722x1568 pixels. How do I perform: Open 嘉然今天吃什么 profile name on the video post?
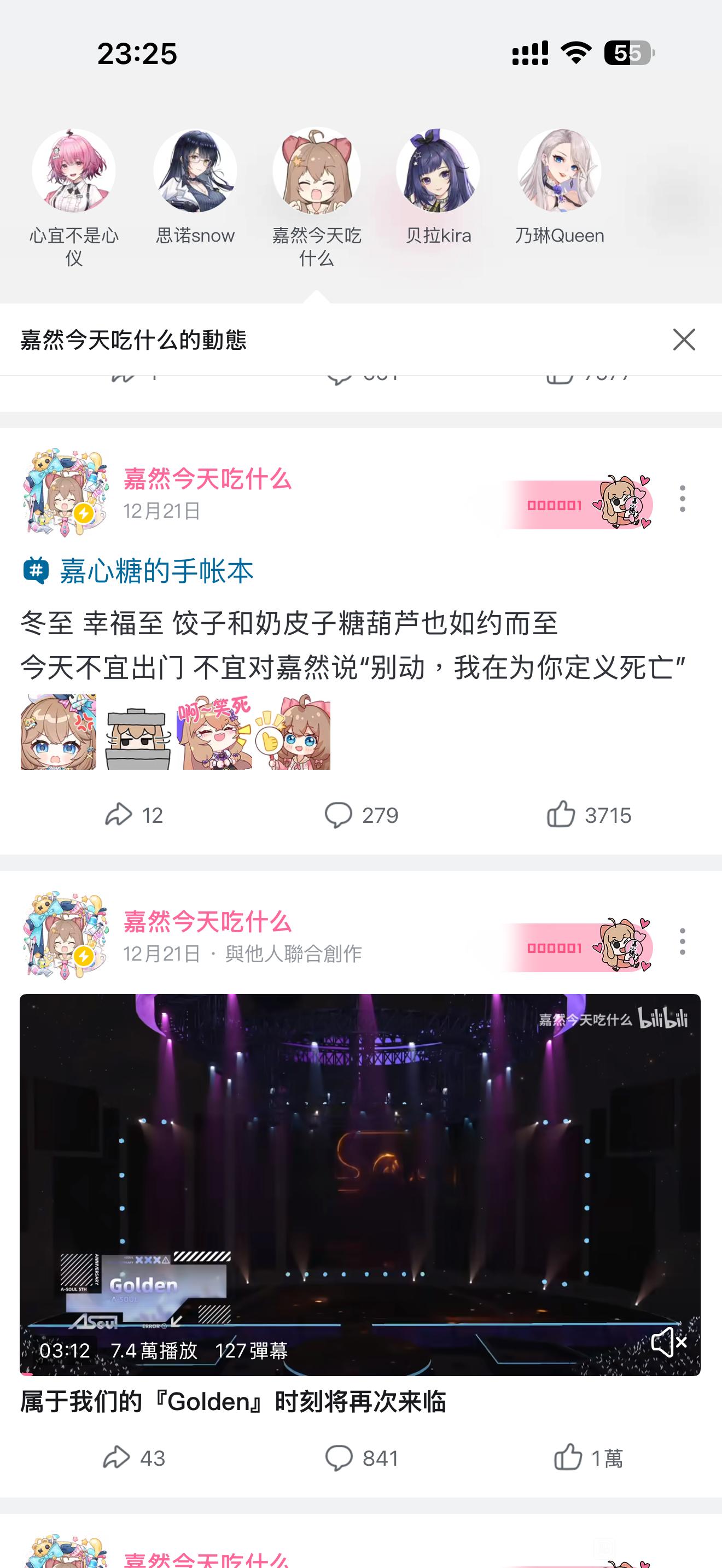pos(207,922)
